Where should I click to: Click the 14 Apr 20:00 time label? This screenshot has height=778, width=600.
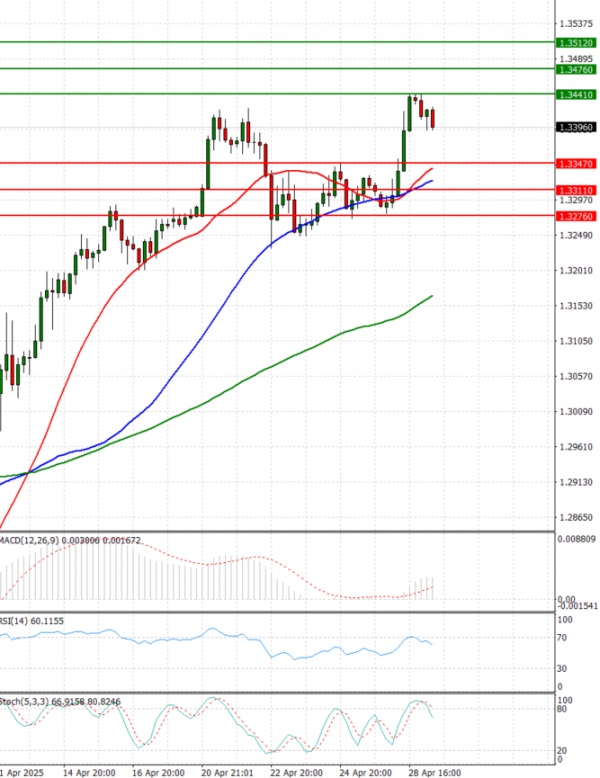pos(88,772)
